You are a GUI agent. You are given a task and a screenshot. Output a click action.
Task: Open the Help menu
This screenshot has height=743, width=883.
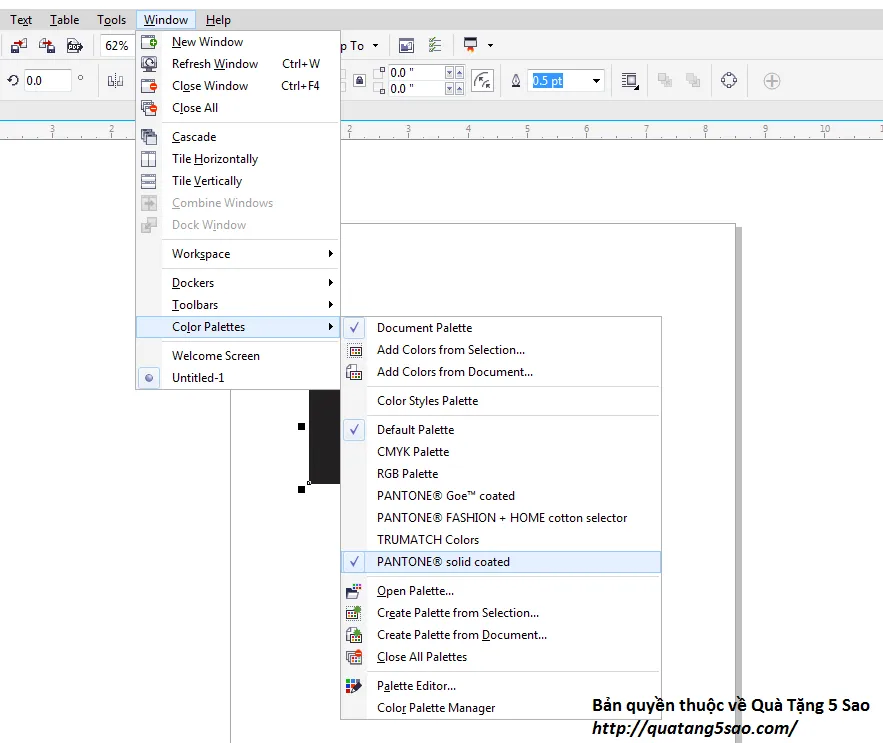(x=218, y=20)
